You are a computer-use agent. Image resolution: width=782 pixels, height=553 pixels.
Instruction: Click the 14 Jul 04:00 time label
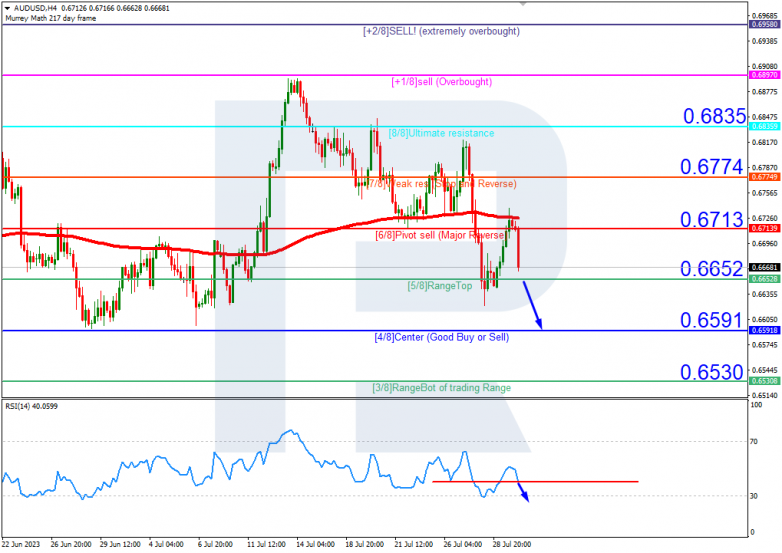pyautogui.click(x=315, y=544)
